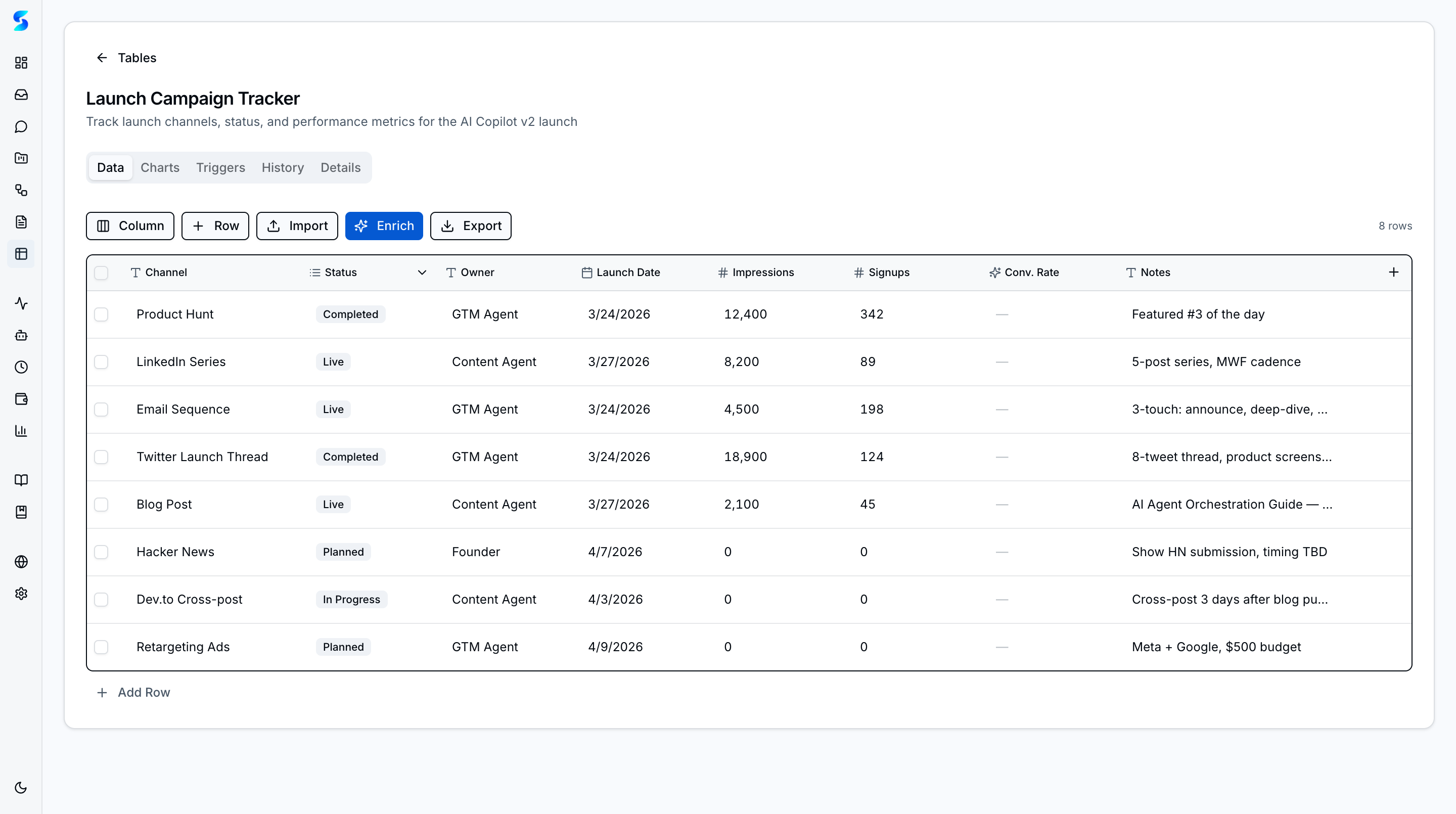Open the inbox from the sidebar
Image resolution: width=1456 pixels, height=814 pixels.
(21, 95)
